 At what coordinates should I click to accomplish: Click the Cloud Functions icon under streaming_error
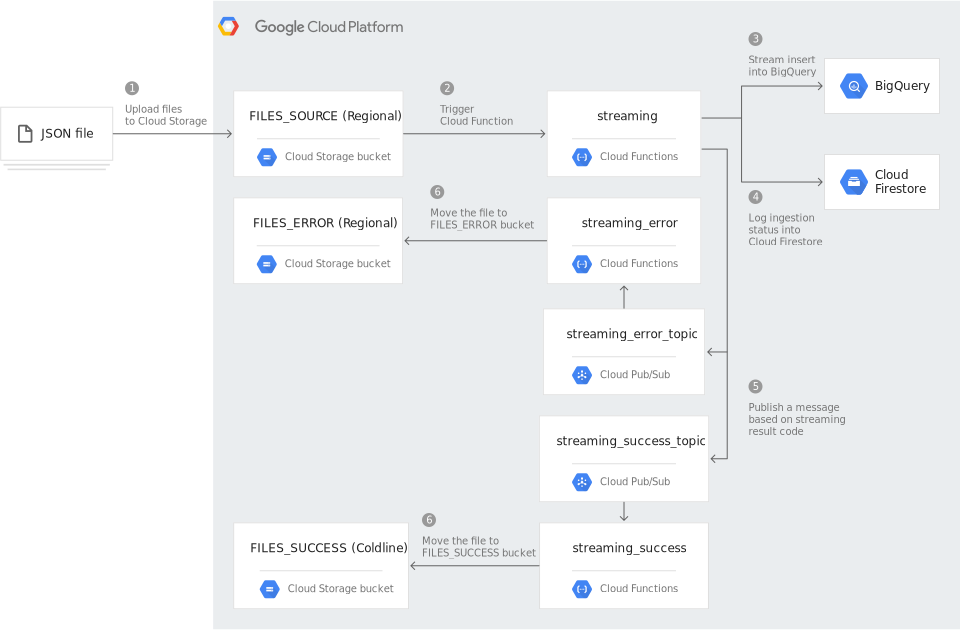(x=582, y=263)
